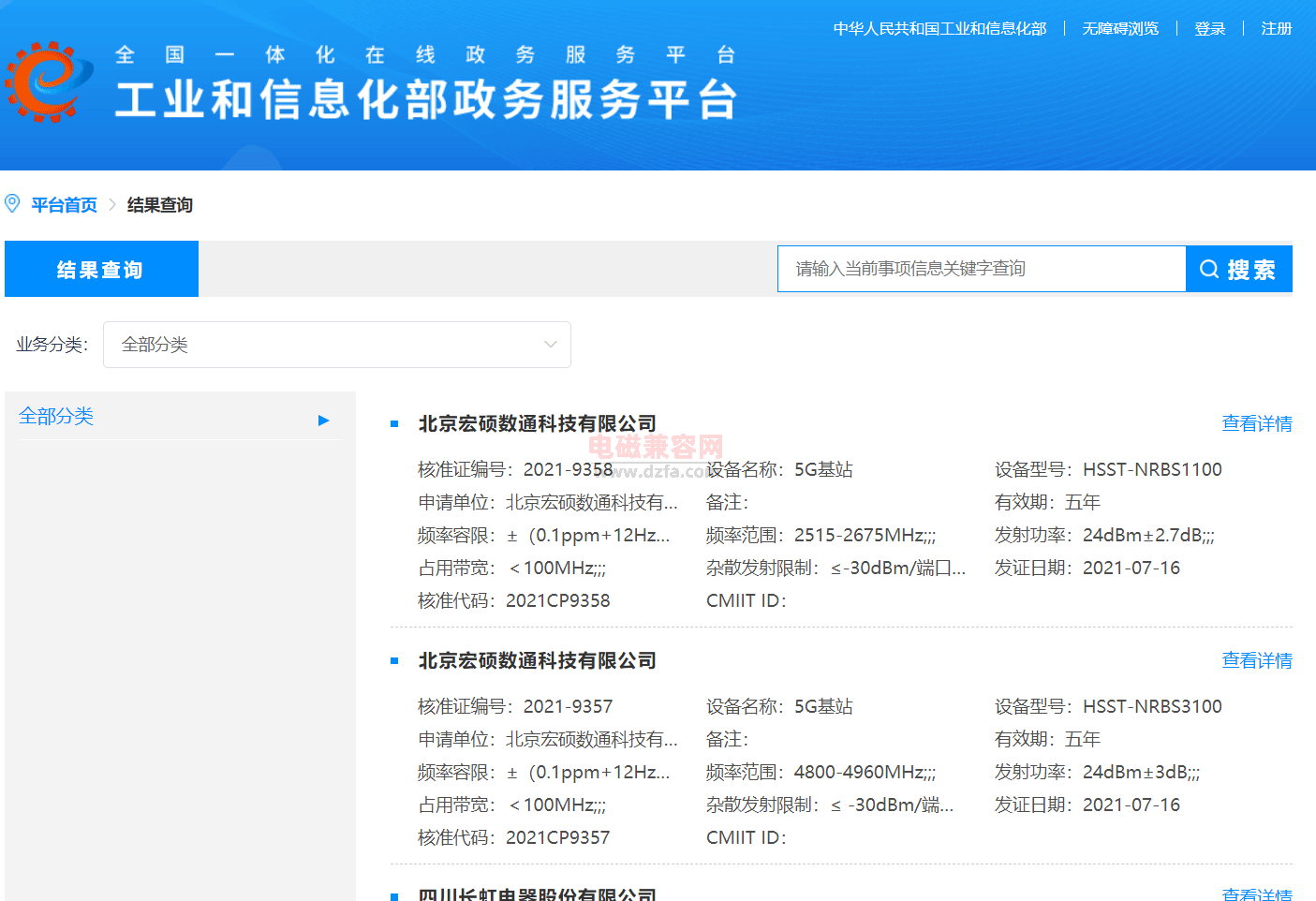Click the CMIIT ID field in record 2021-9358
Image resolution: width=1316 pixels, height=901 pixels.
tap(747, 600)
